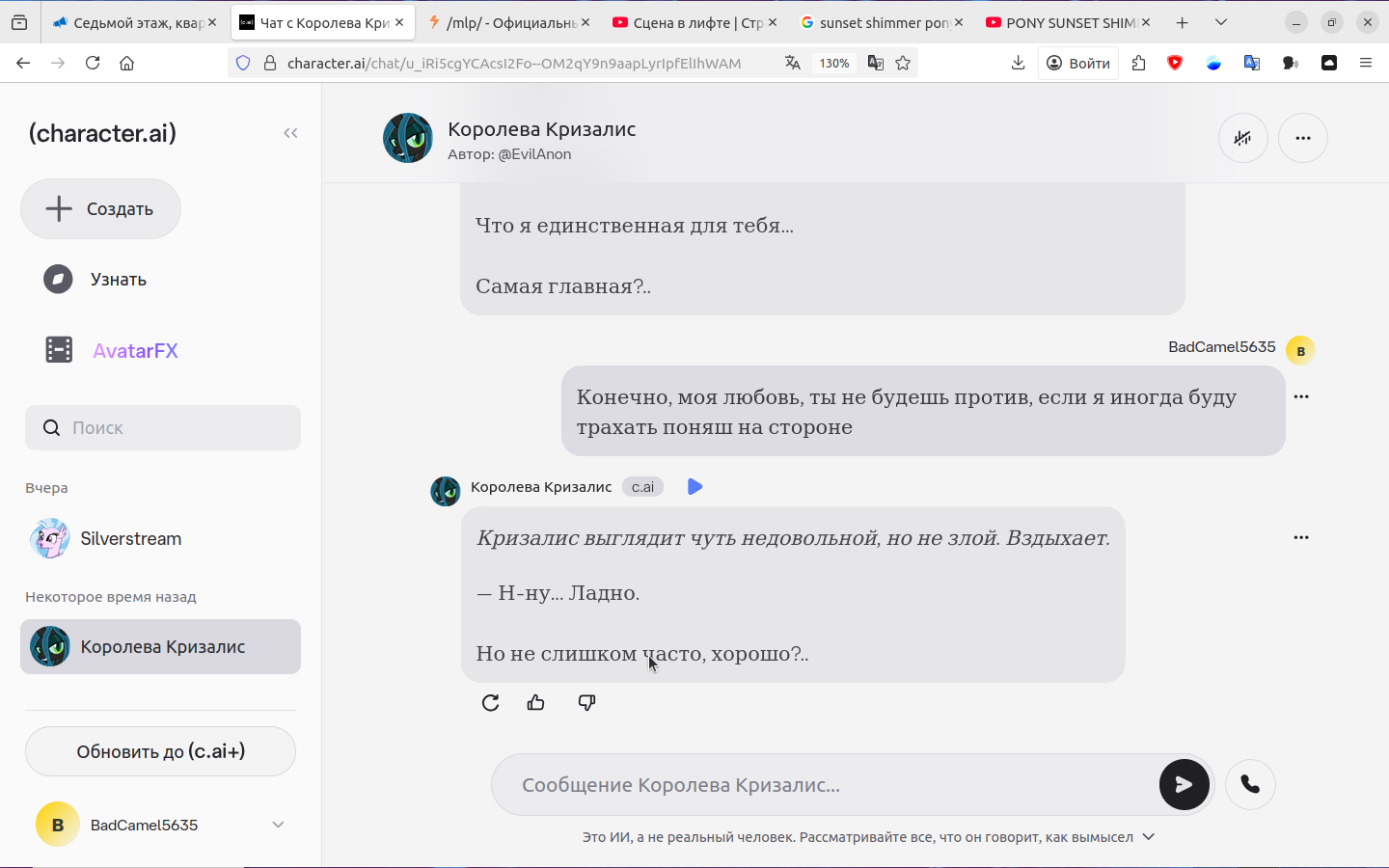Click the character.ai logo
1389x868 pixels.
pyautogui.click(x=102, y=133)
